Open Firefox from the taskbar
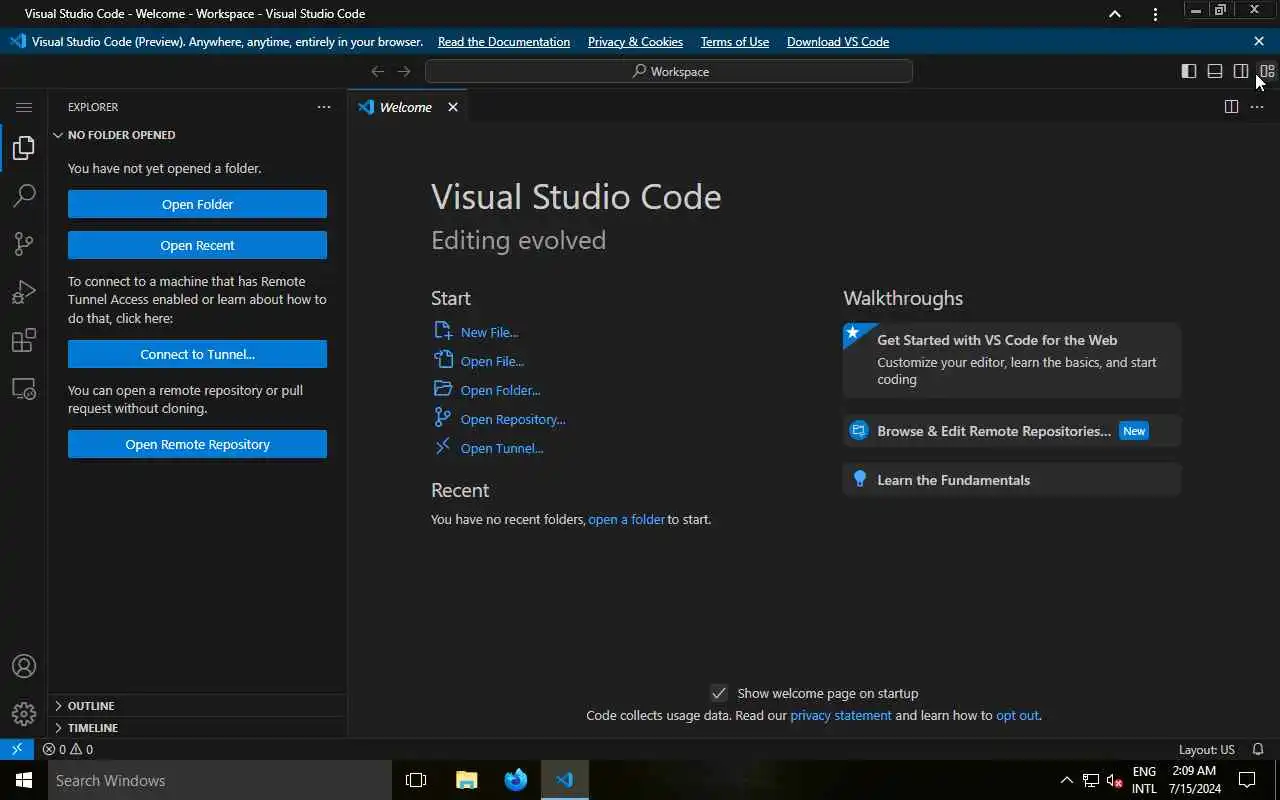The height and width of the screenshot is (800, 1280). [x=516, y=780]
